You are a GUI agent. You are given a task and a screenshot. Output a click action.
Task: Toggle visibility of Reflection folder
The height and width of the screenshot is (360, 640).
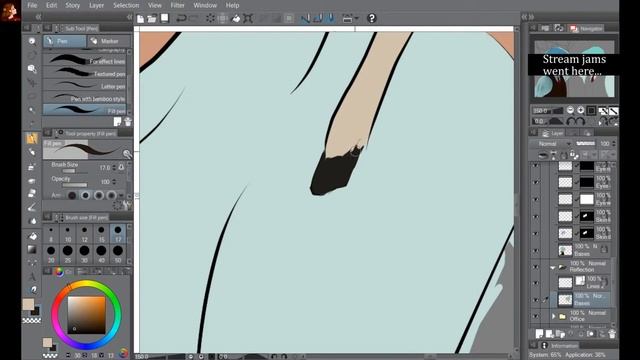(536, 267)
